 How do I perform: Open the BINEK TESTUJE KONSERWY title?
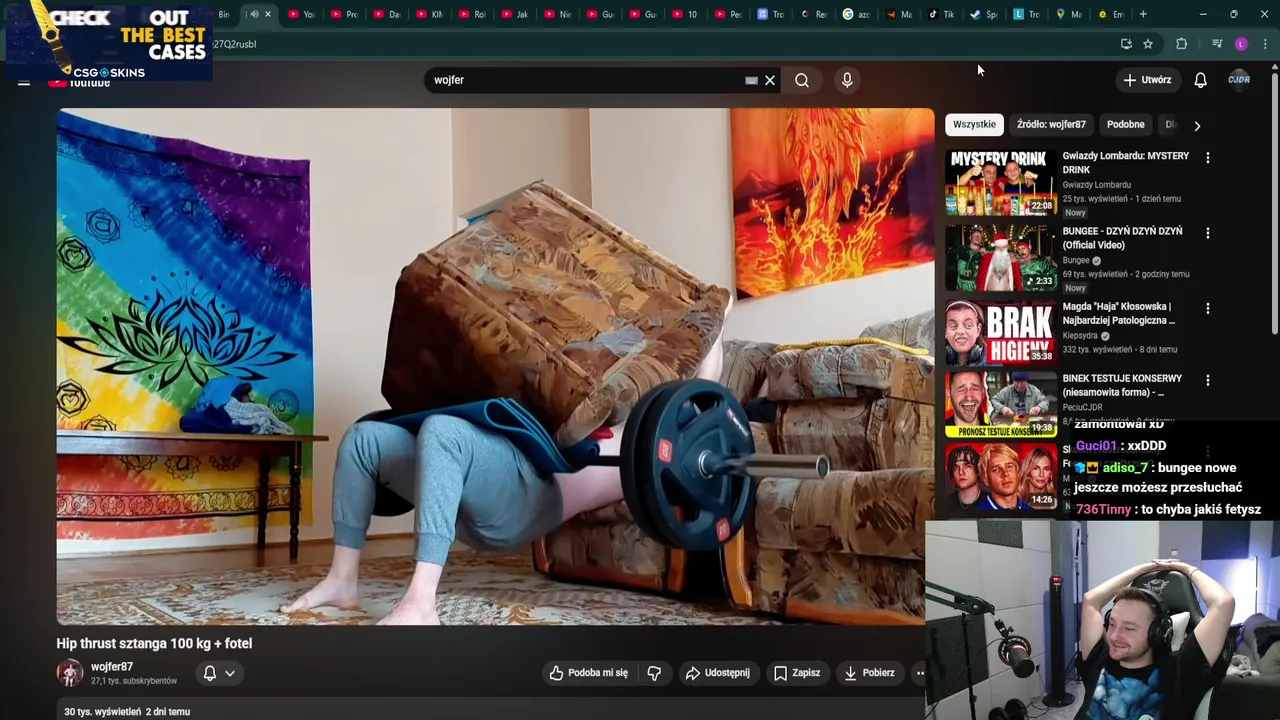click(x=1122, y=385)
